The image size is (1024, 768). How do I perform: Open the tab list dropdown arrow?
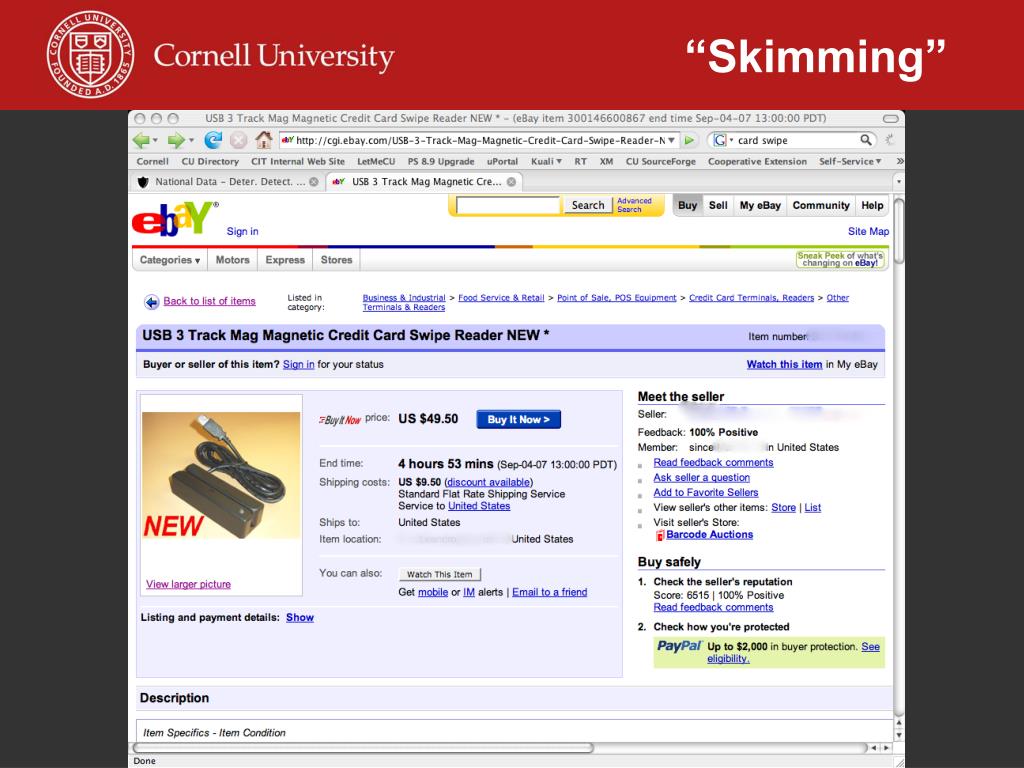[x=899, y=182]
